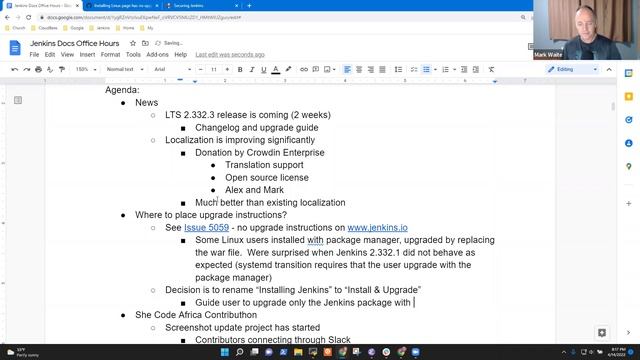
Task: Toggle the bulleted list button
Action: 426,69
